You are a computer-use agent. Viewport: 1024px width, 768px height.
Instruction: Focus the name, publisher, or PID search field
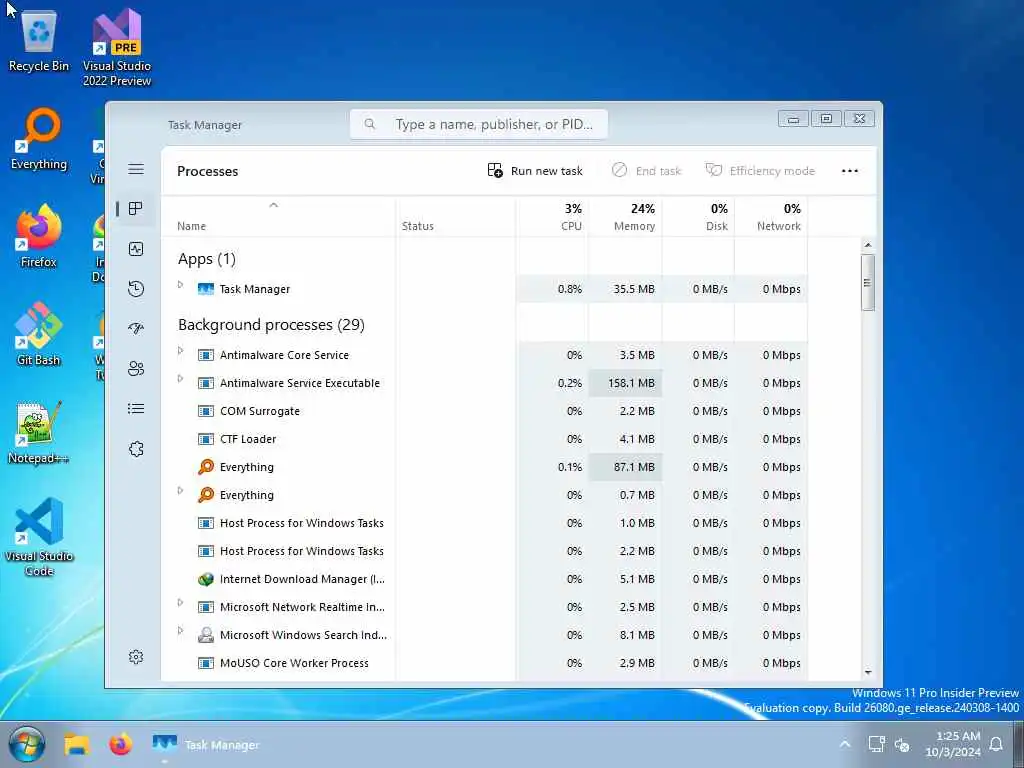point(479,124)
